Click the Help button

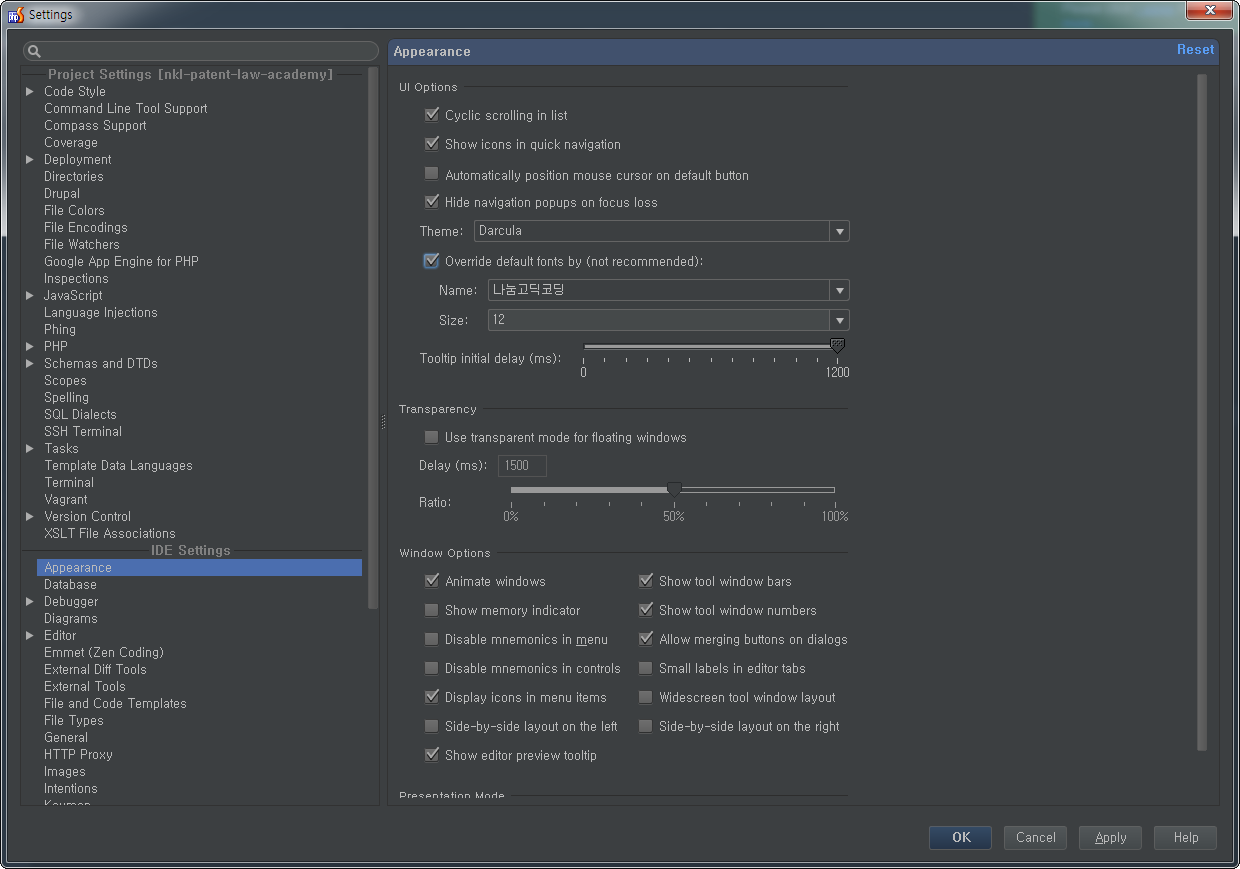[1186, 837]
